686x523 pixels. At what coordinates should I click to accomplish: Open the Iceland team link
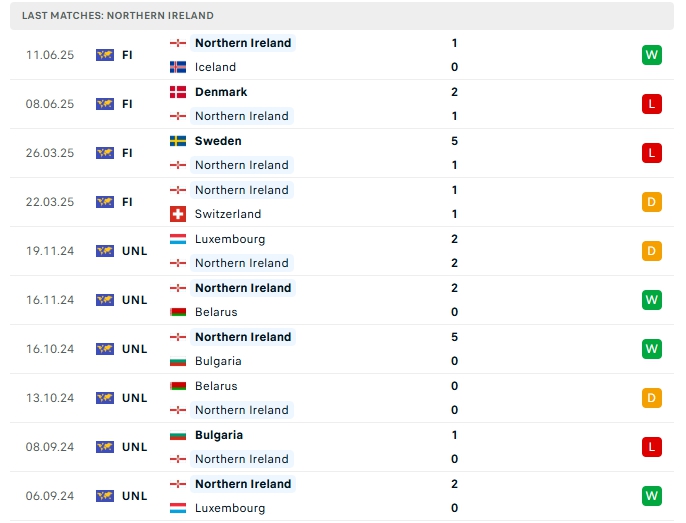coord(215,67)
